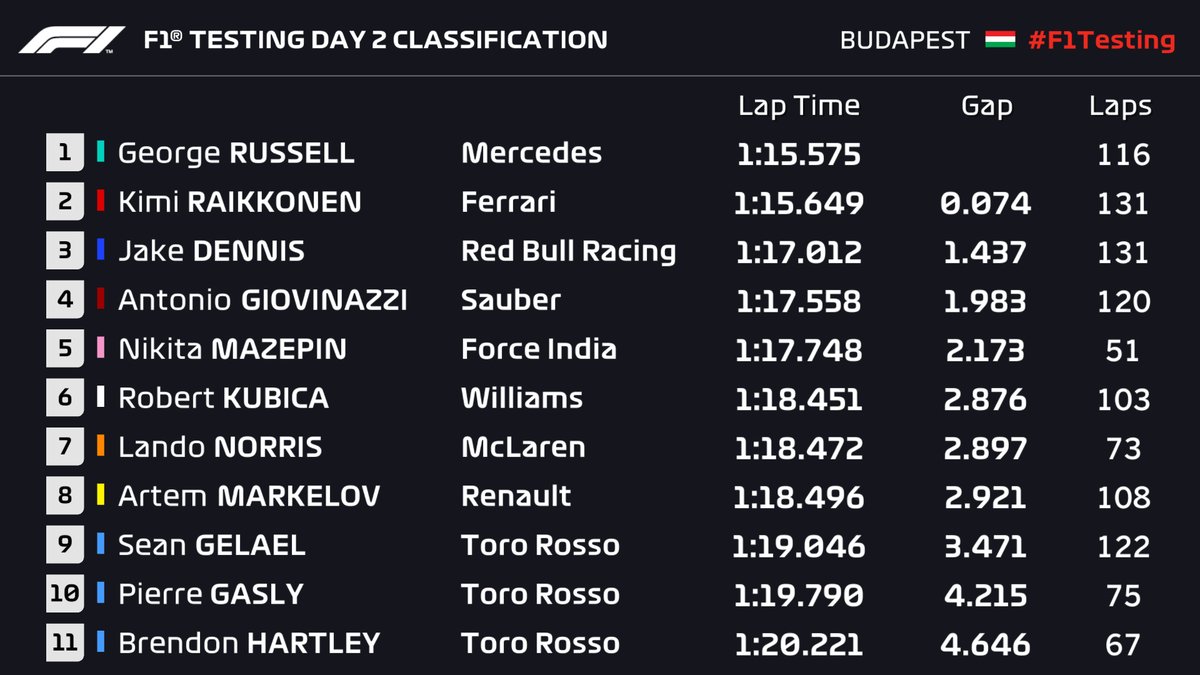Click driver name George RUSSELL
This screenshot has width=1200, height=675.
(236, 153)
